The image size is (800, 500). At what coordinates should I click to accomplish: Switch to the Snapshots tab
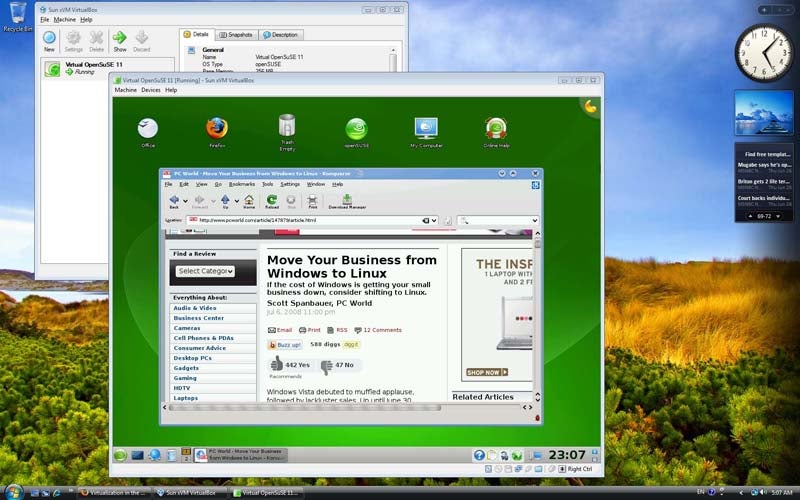click(x=236, y=35)
